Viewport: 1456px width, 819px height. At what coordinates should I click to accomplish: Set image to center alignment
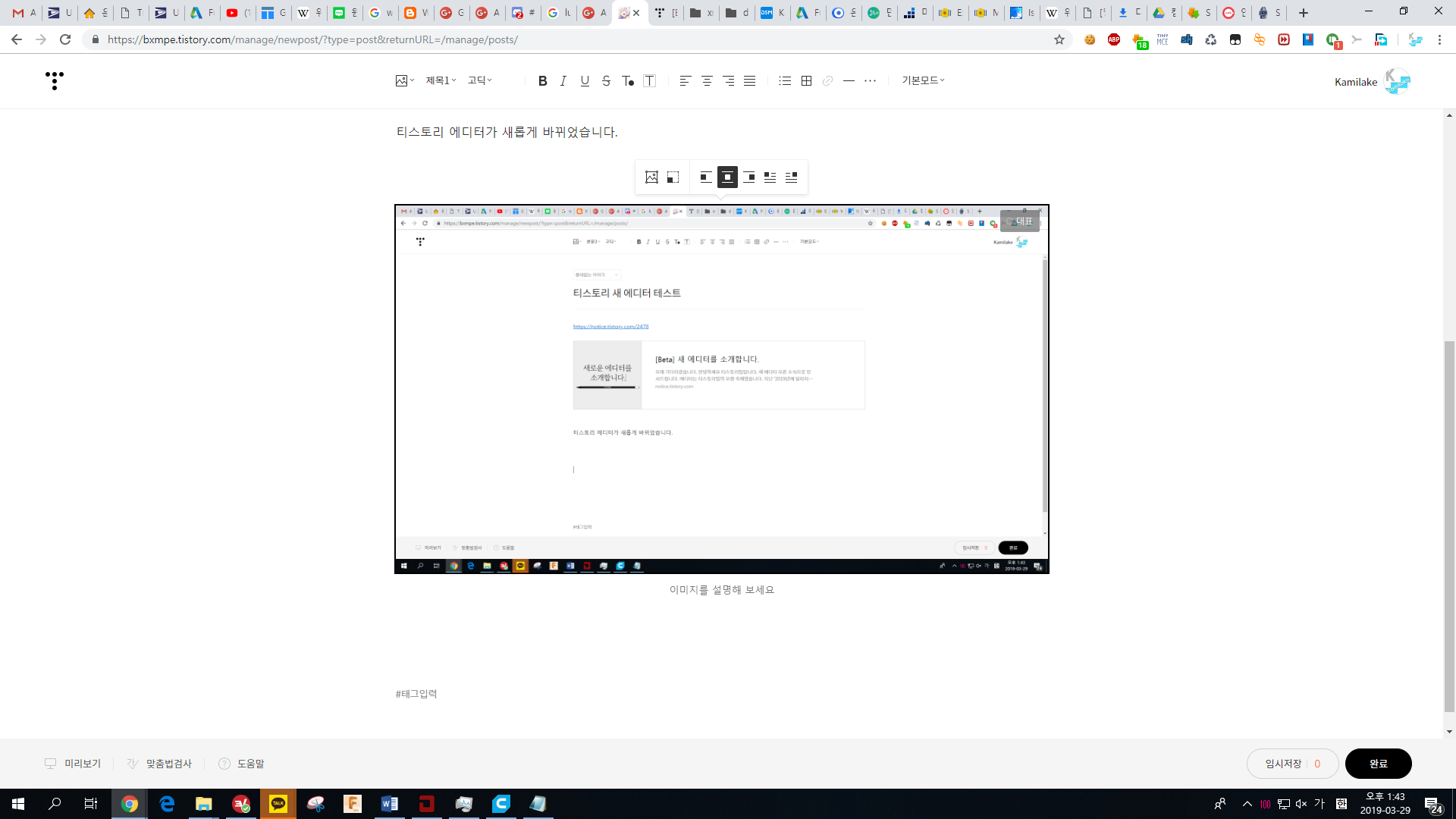pos(727,177)
